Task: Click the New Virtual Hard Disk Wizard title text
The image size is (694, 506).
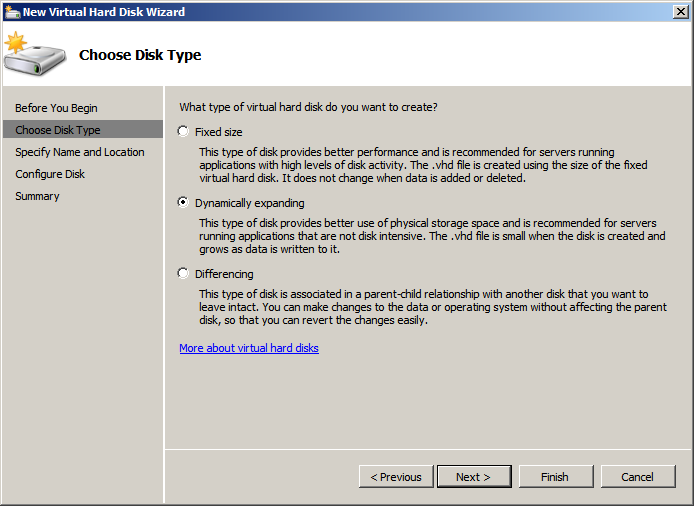Action: (103, 12)
